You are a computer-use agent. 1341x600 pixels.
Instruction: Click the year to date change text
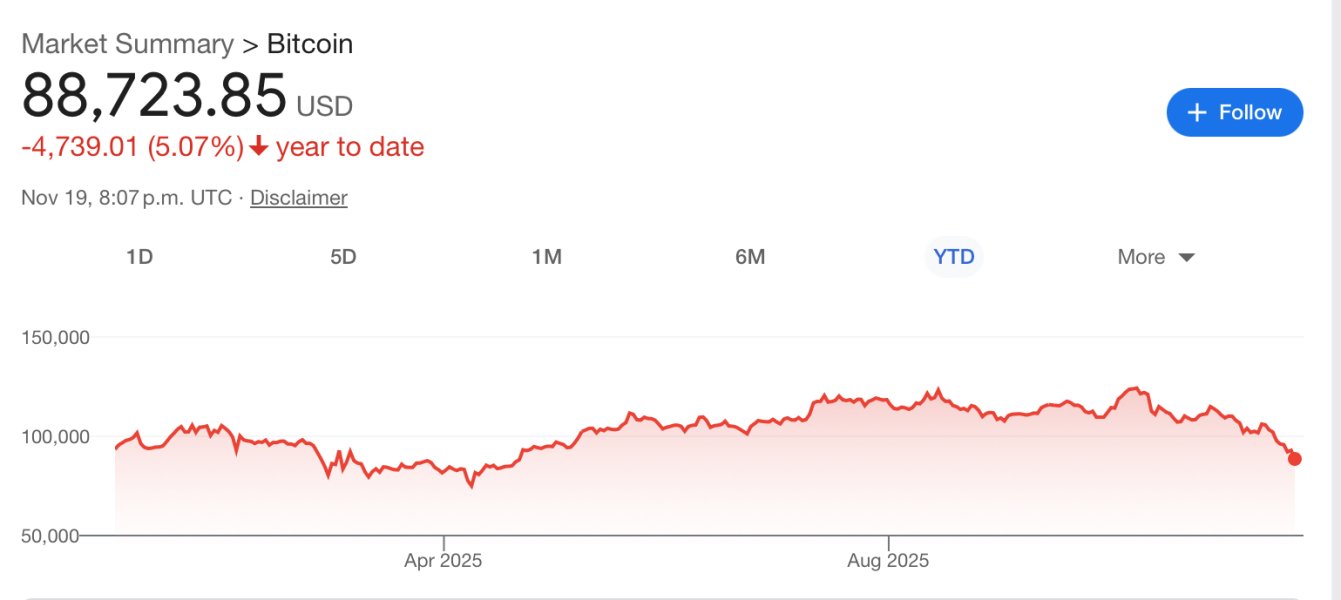coord(349,147)
